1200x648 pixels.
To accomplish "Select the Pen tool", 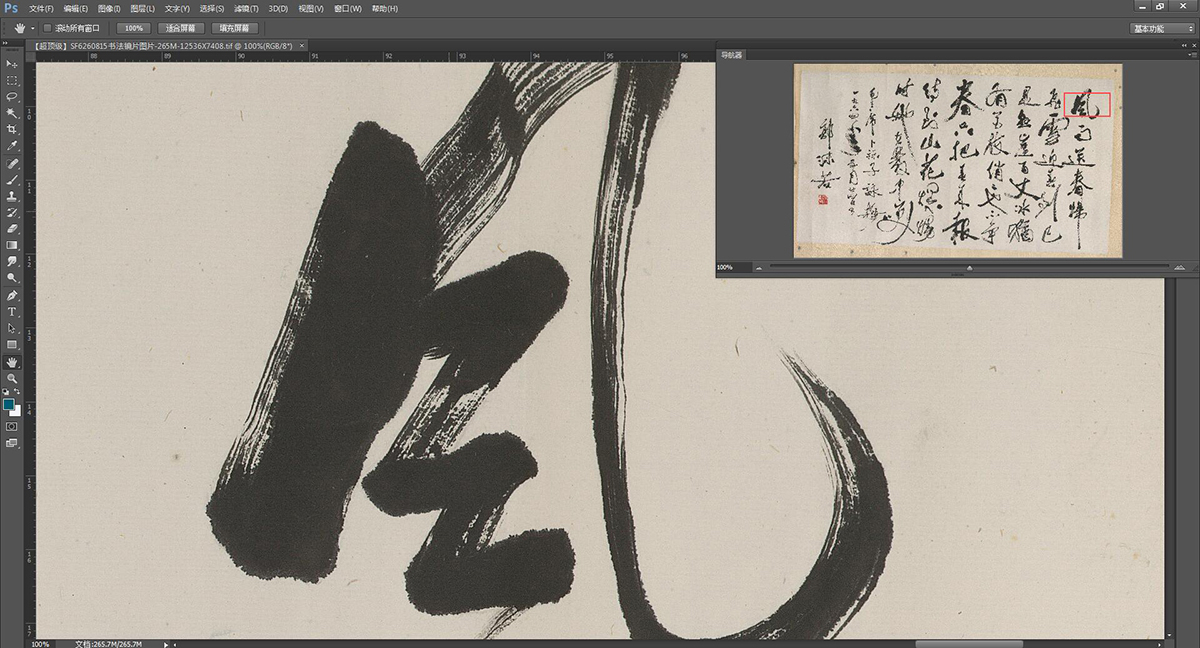I will coord(12,296).
